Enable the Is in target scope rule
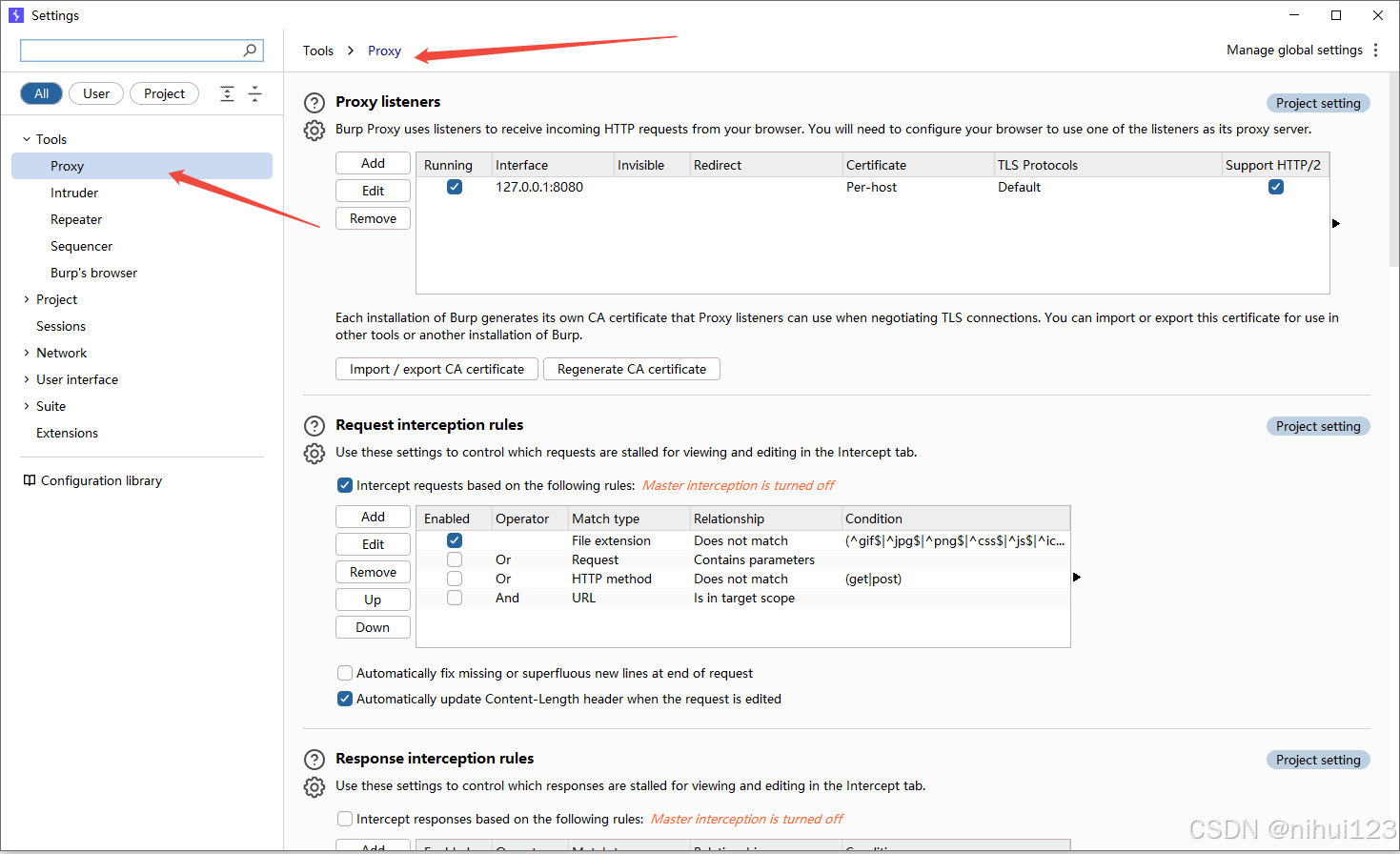This screenshot has width=1400, height=854. click(455, 598)
